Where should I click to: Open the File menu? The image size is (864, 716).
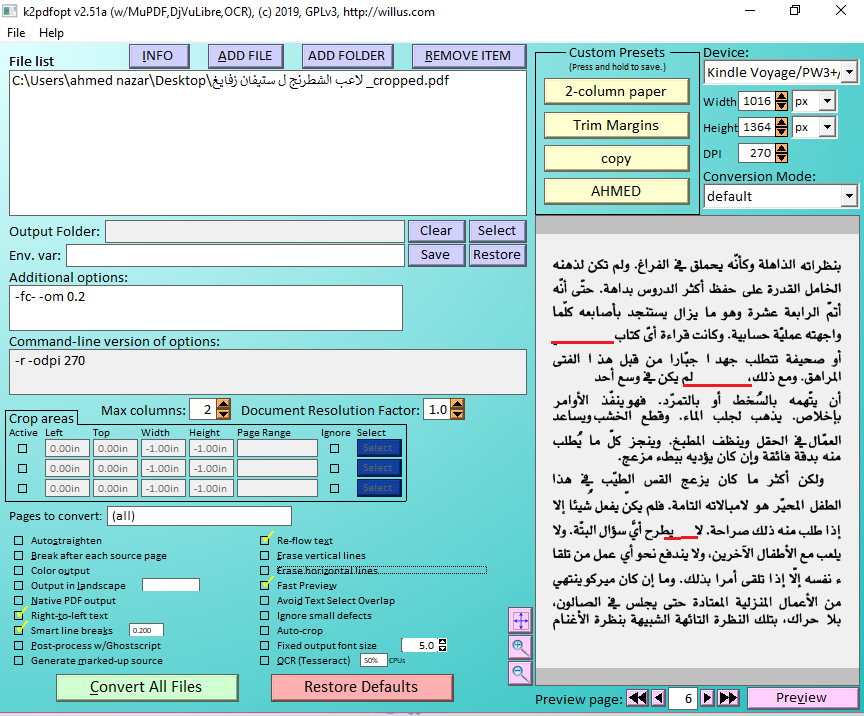tap(16, 33)
